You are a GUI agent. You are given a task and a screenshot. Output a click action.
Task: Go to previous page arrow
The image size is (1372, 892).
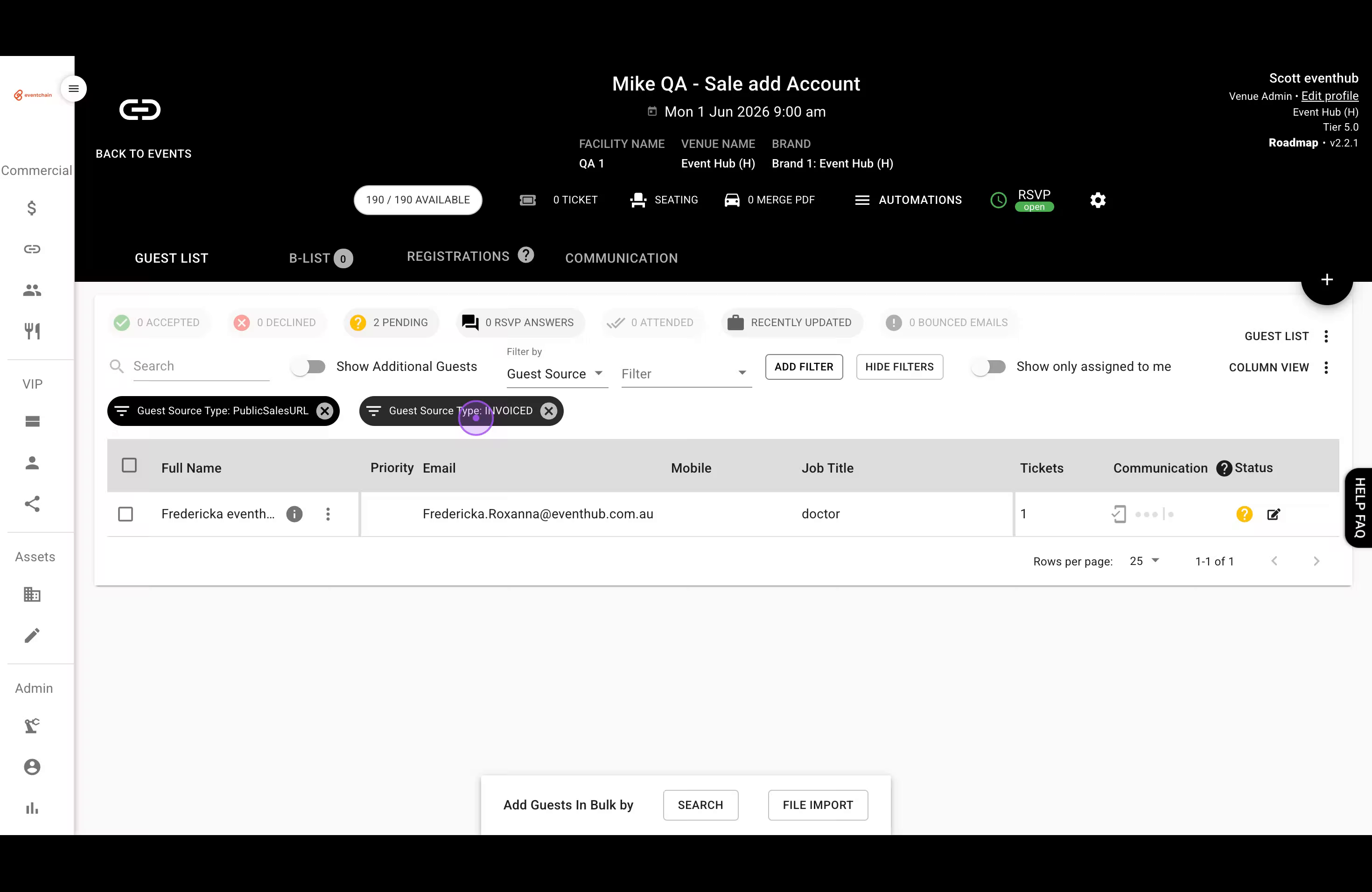[x=1274, y=561]
